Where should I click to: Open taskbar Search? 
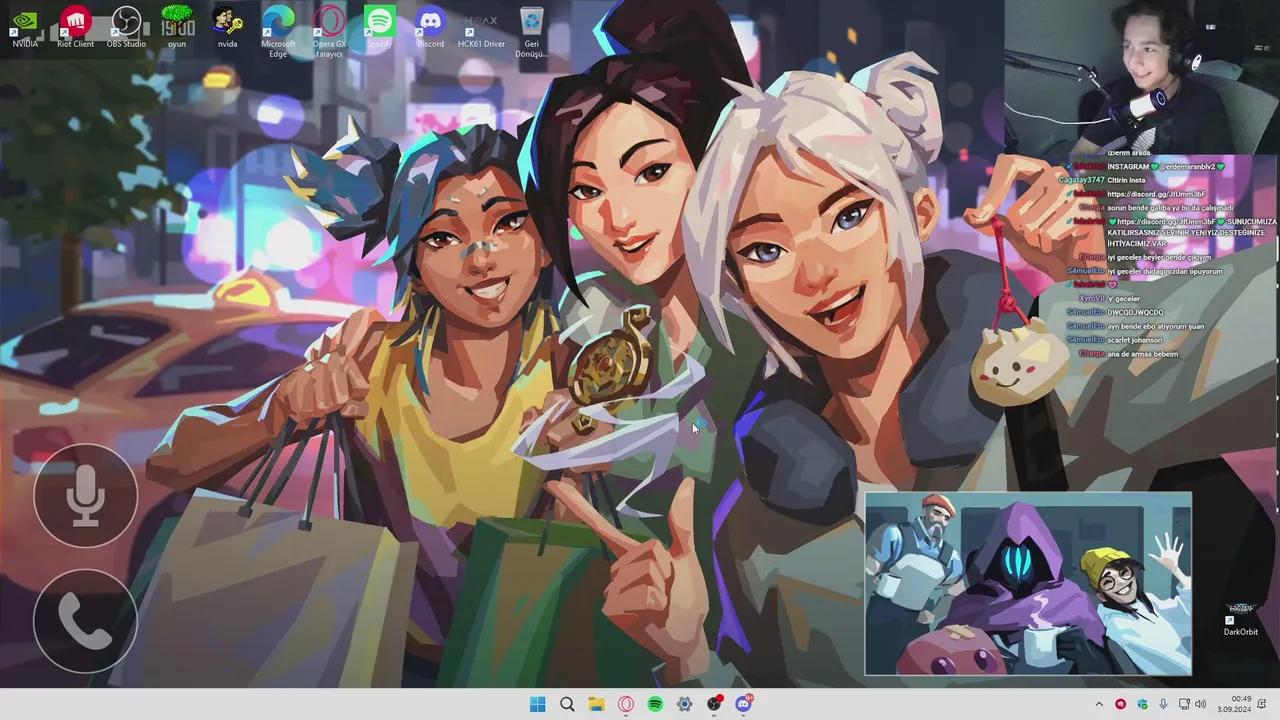567,704
